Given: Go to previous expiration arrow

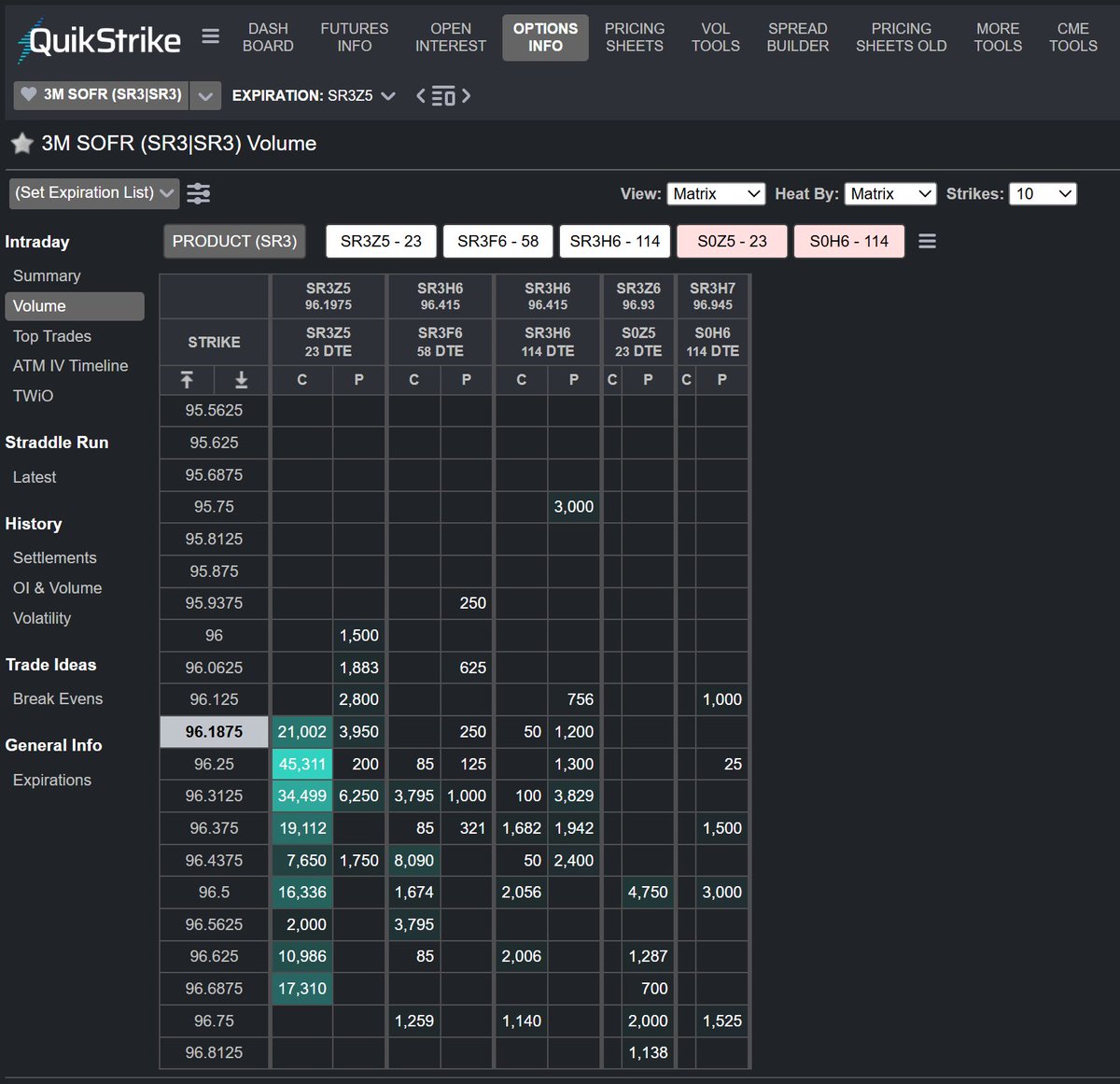Looking at the screenshot, I should (x=421, y=95).
